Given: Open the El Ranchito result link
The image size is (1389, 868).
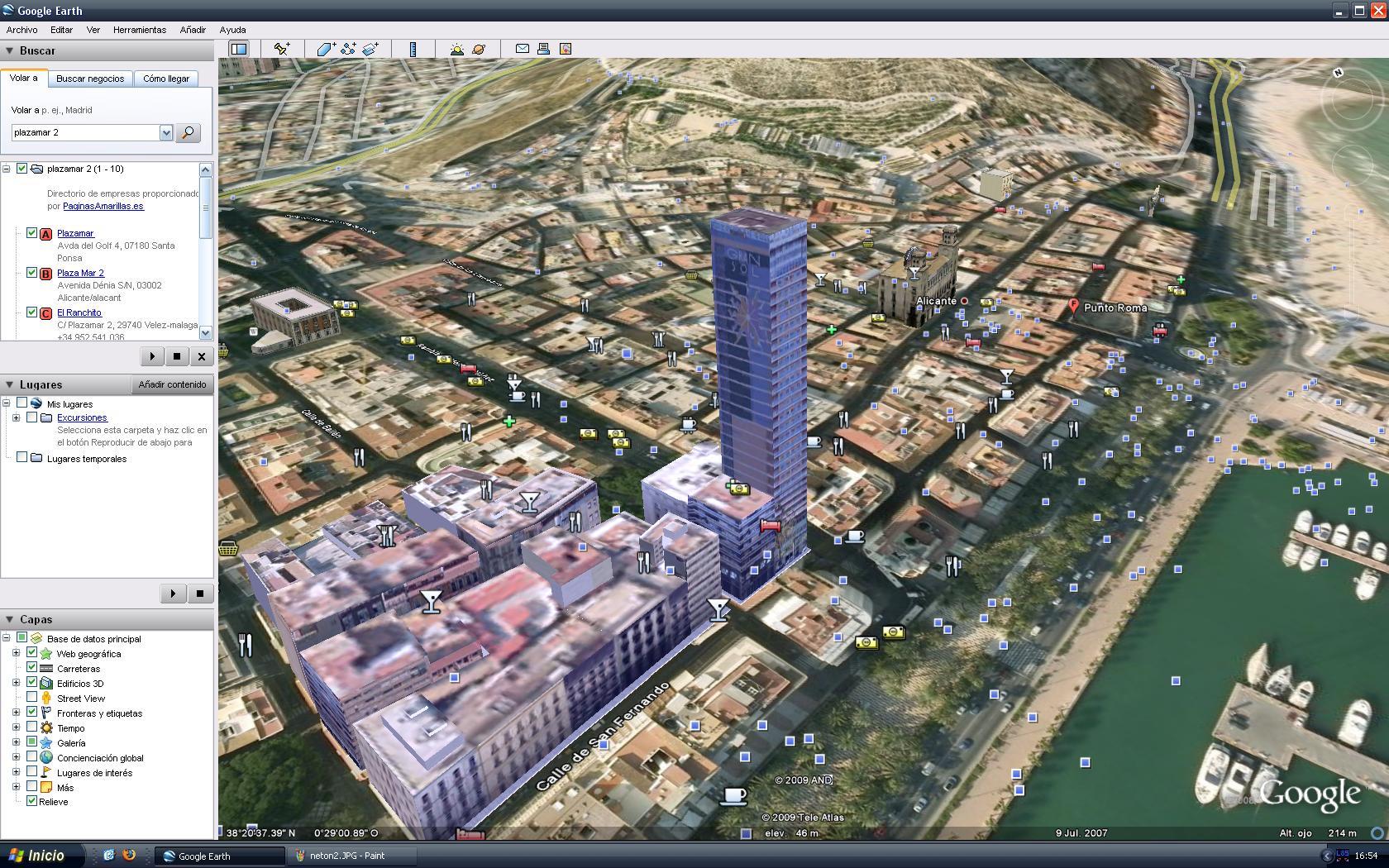Looking at the screenshot, I should 79,312.
